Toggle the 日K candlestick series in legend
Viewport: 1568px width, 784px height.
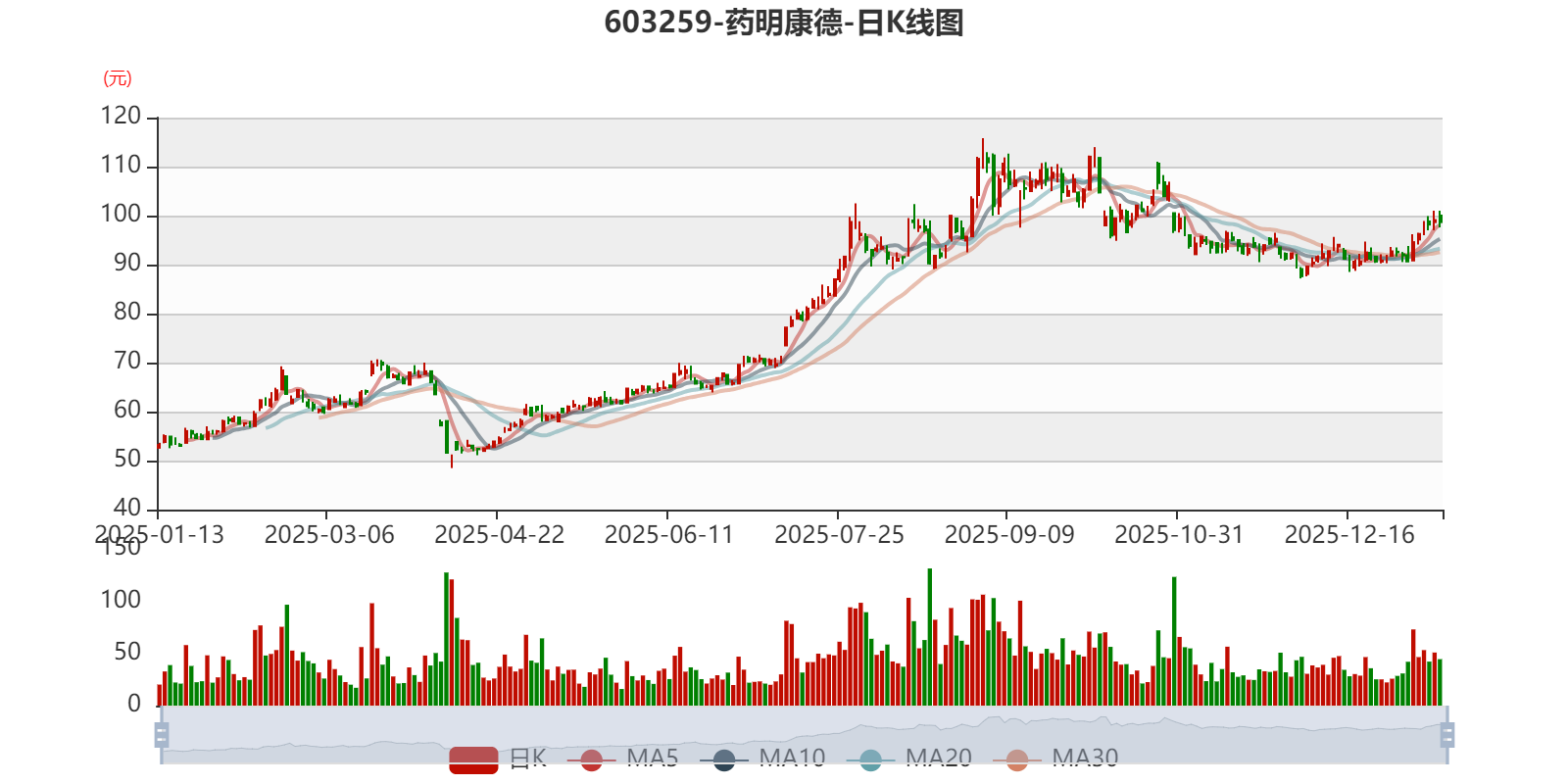[498, 759]
